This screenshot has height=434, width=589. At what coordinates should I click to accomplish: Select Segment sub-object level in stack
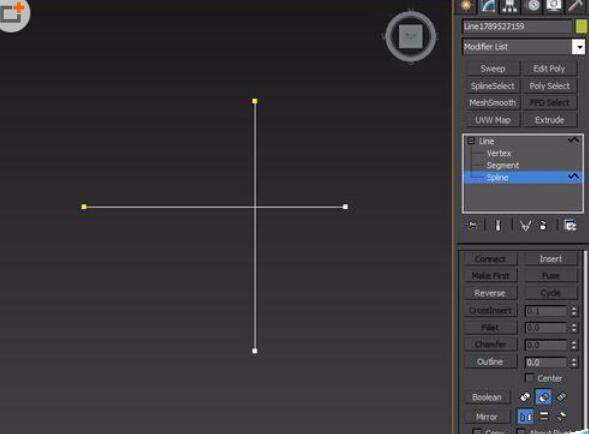(503, 165)
